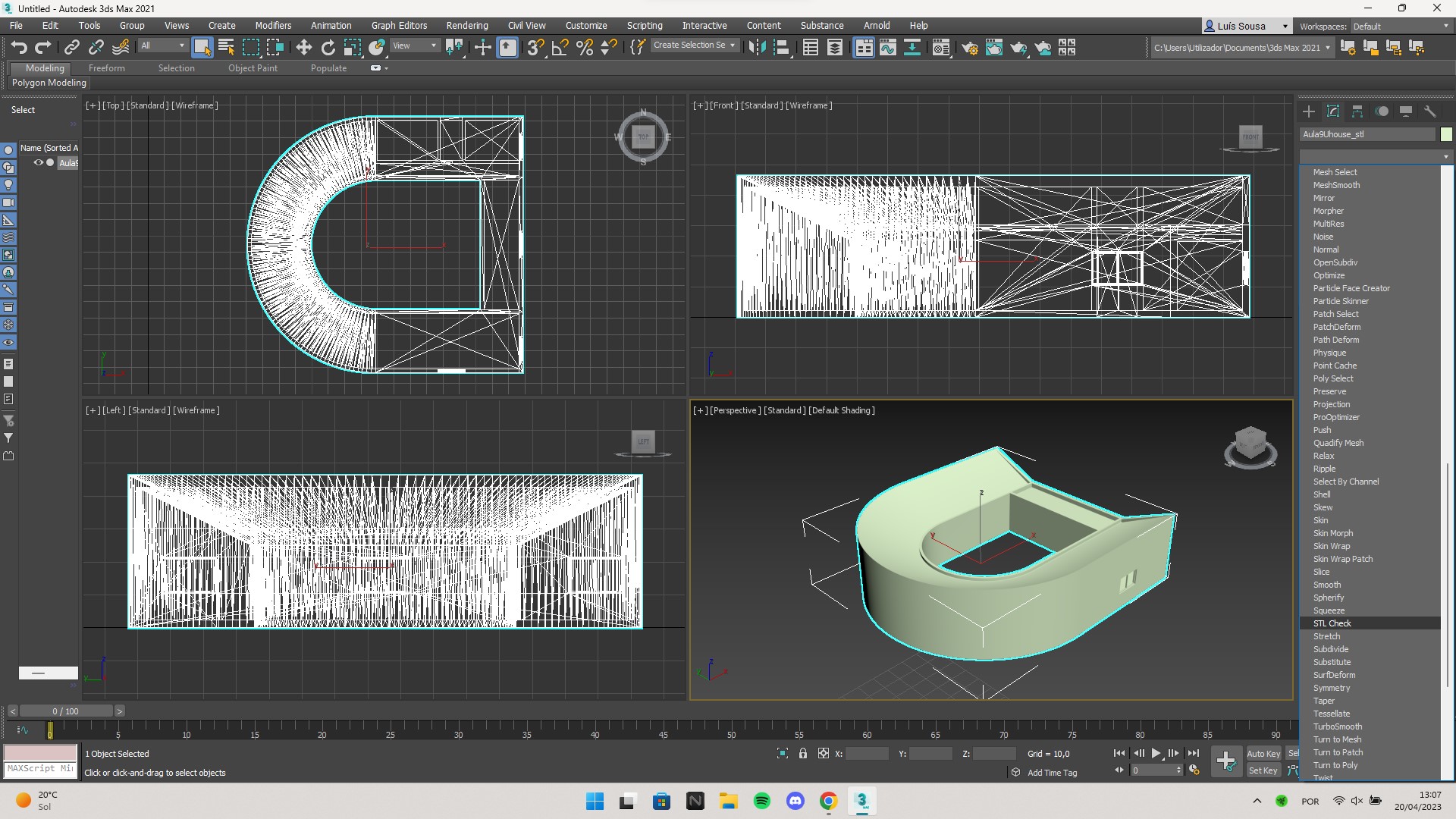The width and height of the screenshot is (1456, 819).
Task: Open selection filter All dropdown
Action: pos(162,45)
